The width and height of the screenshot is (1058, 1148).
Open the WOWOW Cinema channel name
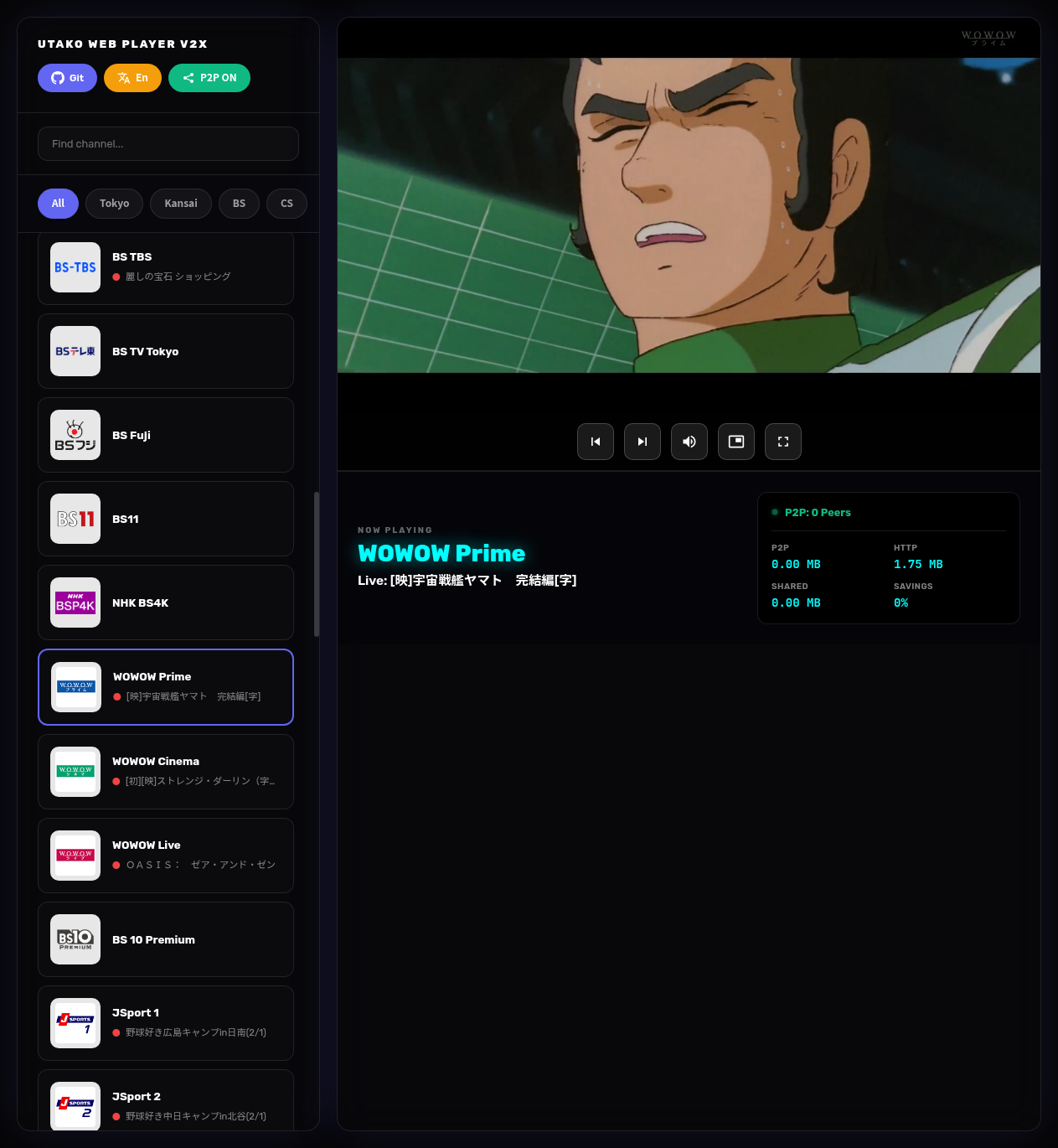tap(156, 762)
